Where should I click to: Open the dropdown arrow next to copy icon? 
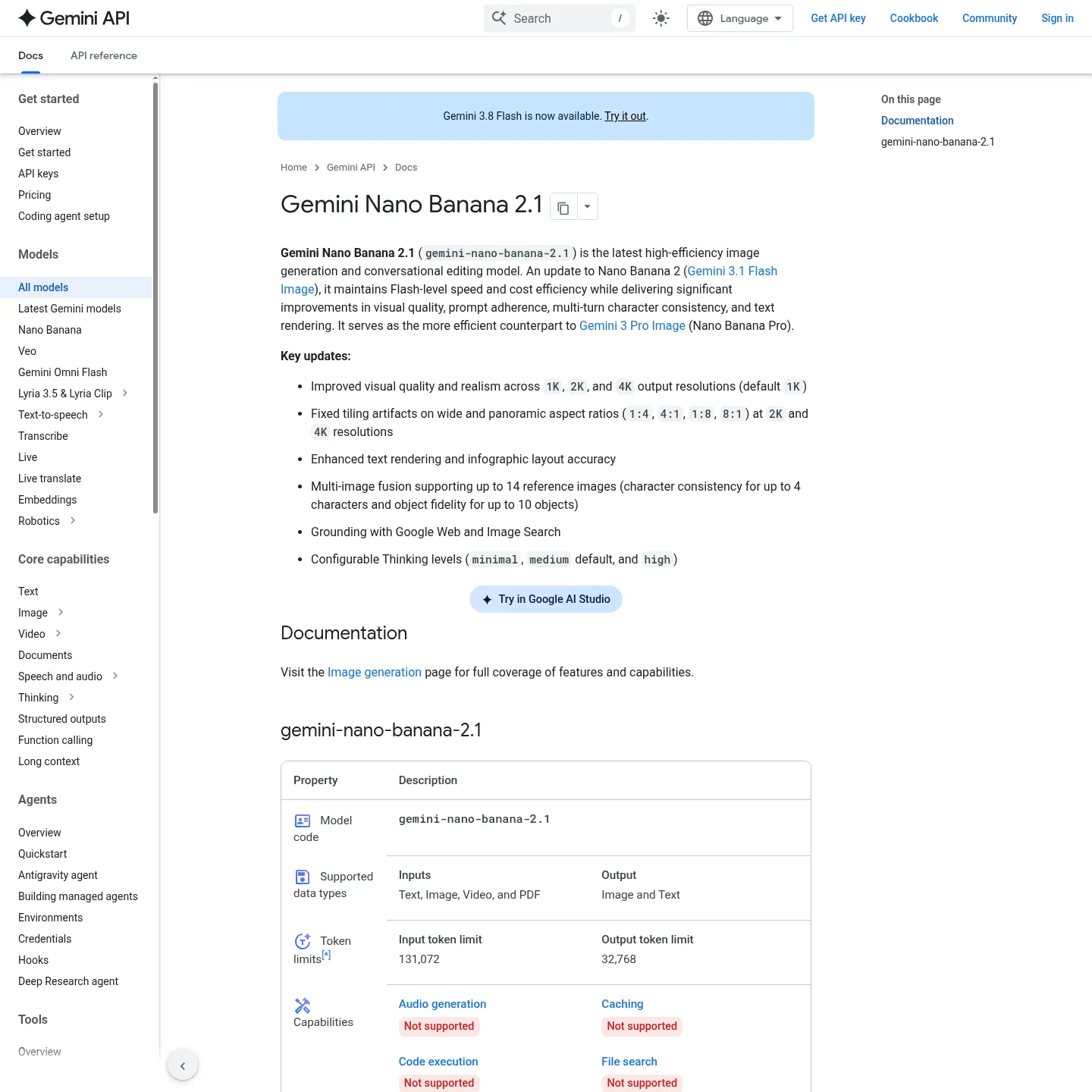pyautogui.click(x=587, y=207)
